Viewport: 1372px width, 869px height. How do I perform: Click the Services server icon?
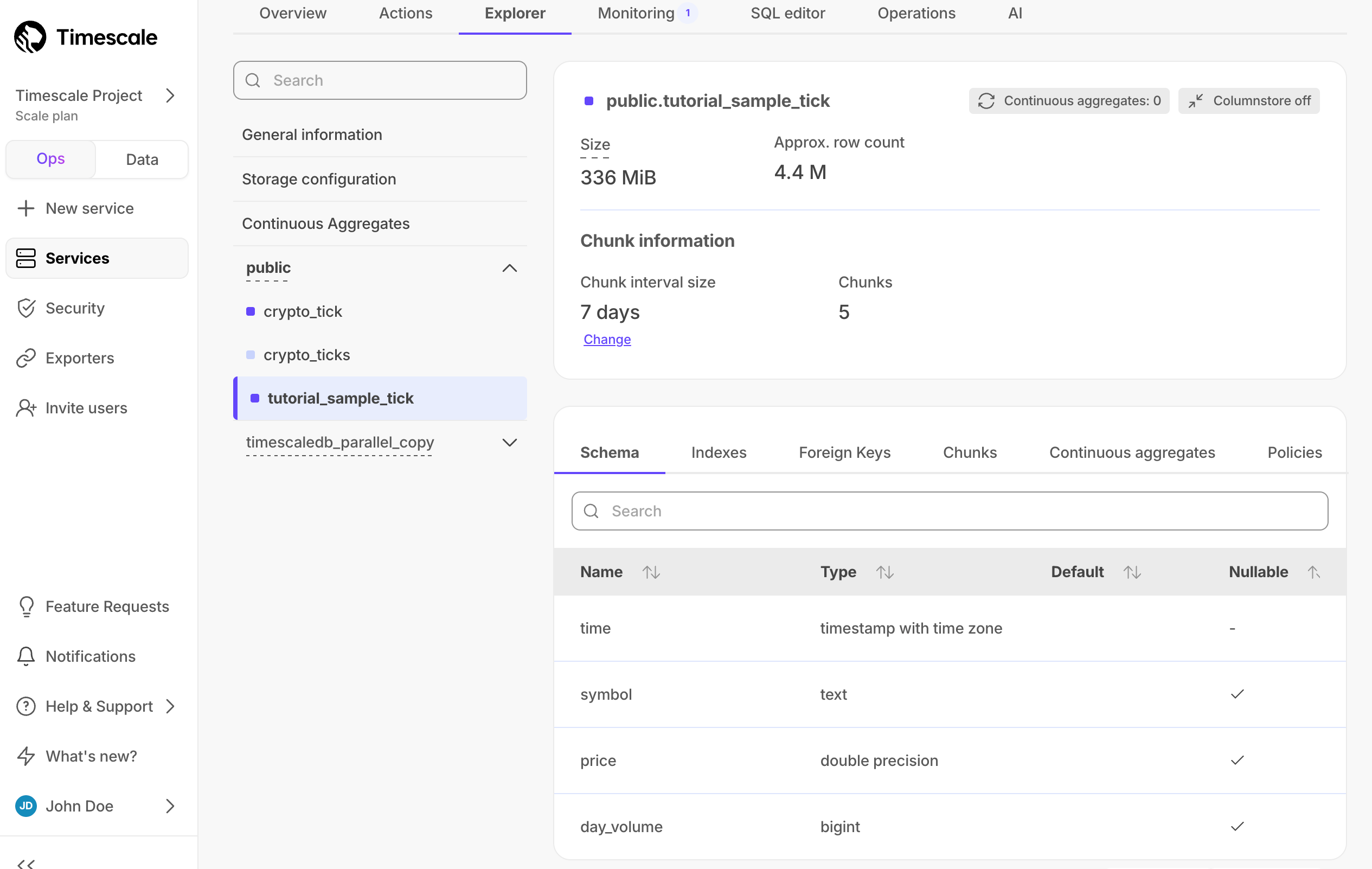click(25, 258)
